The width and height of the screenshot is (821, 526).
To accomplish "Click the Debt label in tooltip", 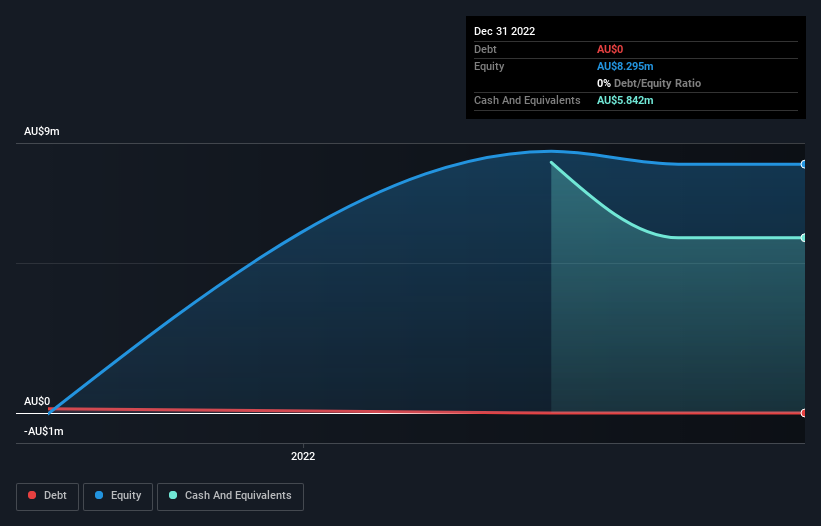I will (485, 49).
